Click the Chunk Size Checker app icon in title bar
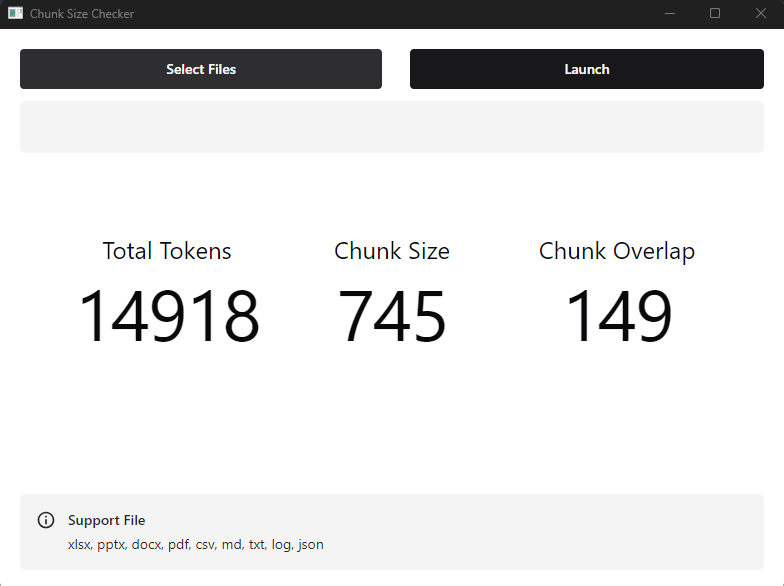Image resolution: width=784 pixels, height=586 pixels. point(16,14)
